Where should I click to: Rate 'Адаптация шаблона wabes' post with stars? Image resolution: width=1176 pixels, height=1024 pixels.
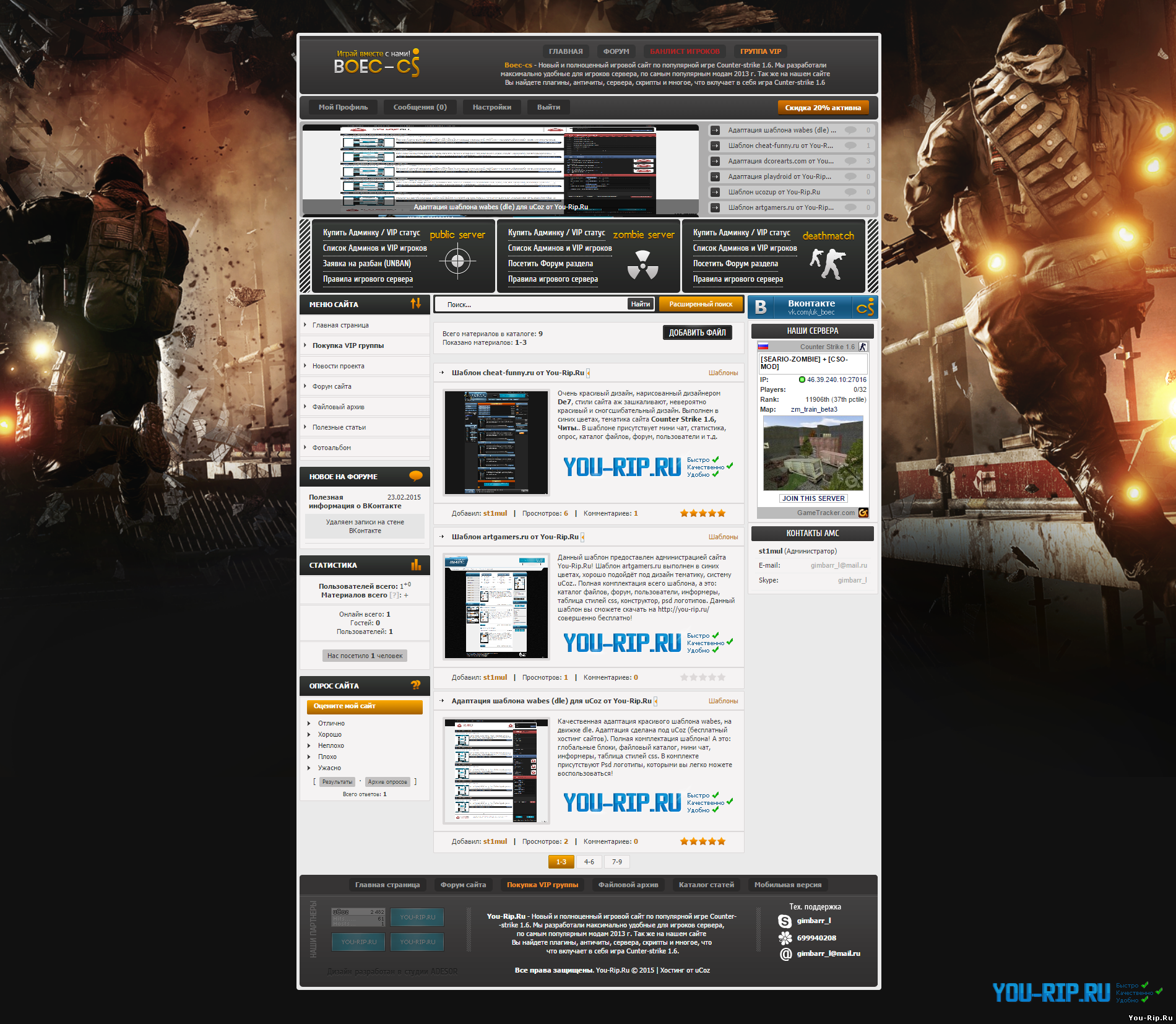tap(703, 841)
